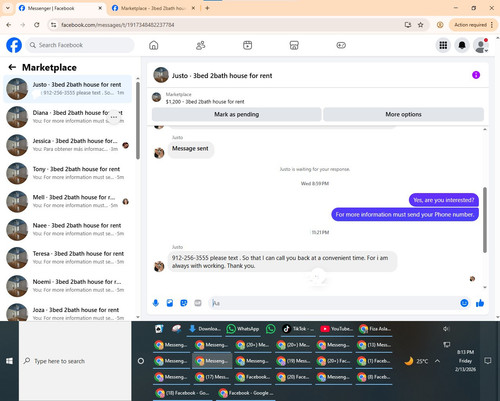Open the Justo conversation in the list
500x401 pixels.
[67, 89]
